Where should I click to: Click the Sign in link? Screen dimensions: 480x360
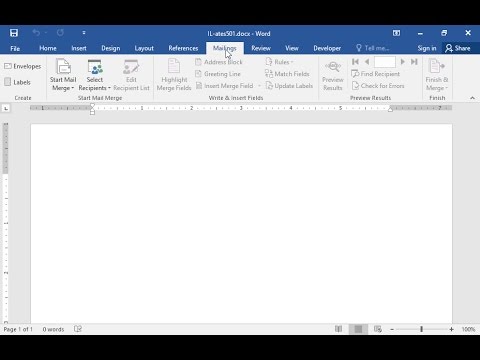(427, 48)
